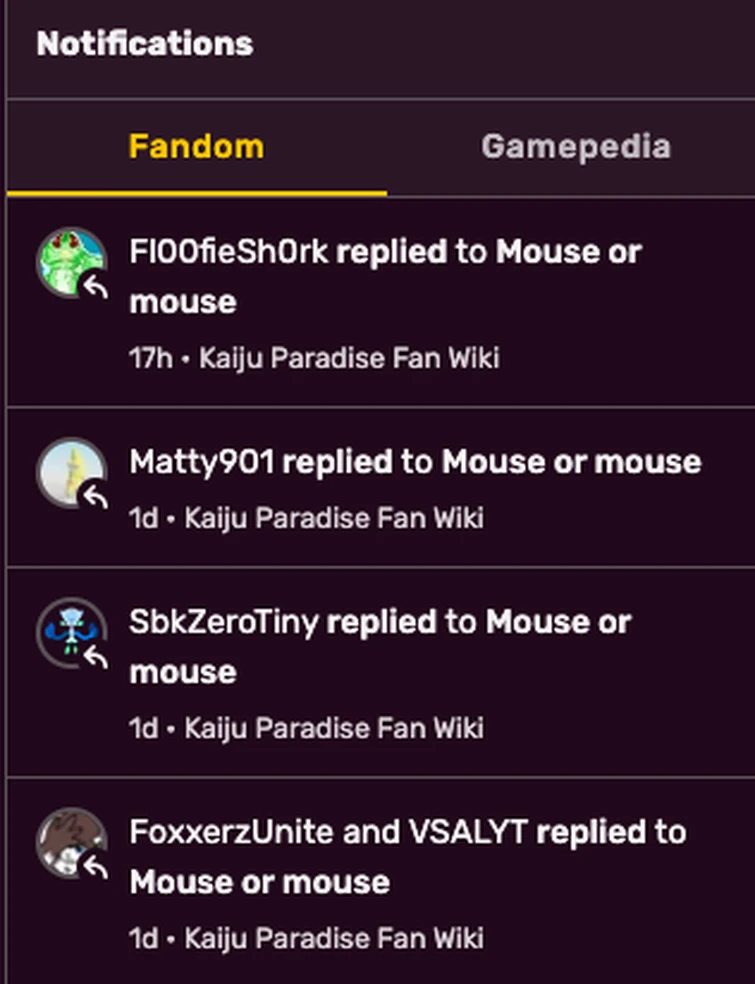Click 17h Kaiju Paradise Fan Wiki timestamp

314,358
